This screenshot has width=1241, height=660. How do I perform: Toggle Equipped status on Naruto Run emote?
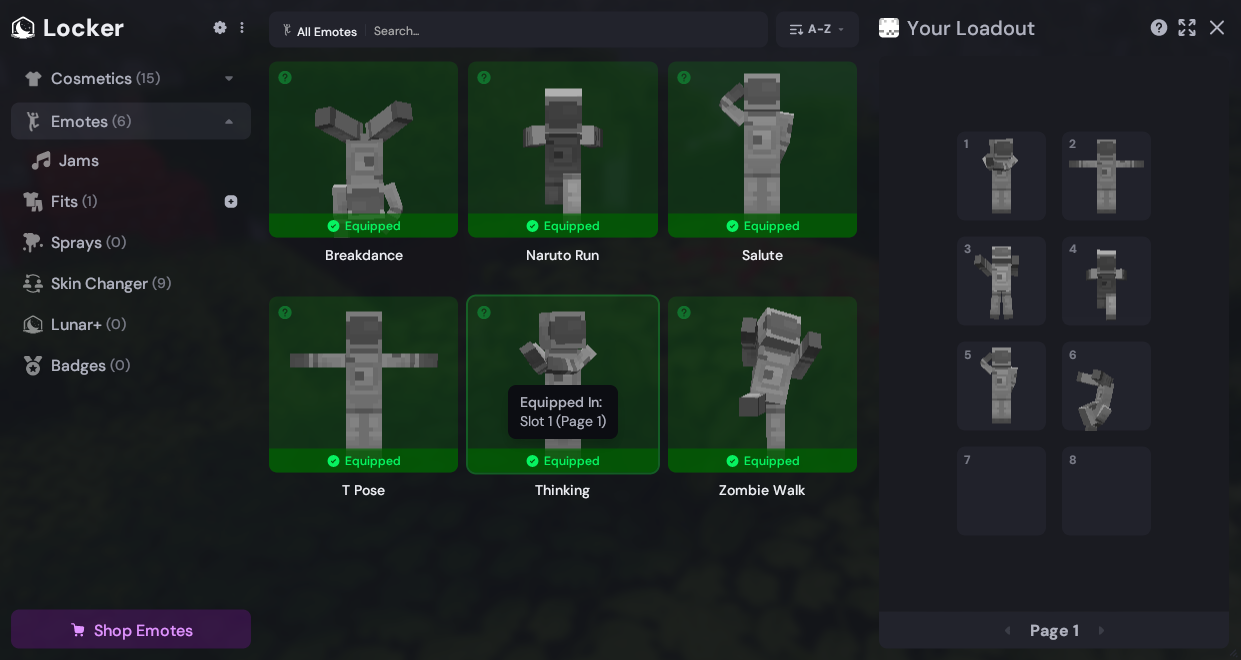coord(563,226)
